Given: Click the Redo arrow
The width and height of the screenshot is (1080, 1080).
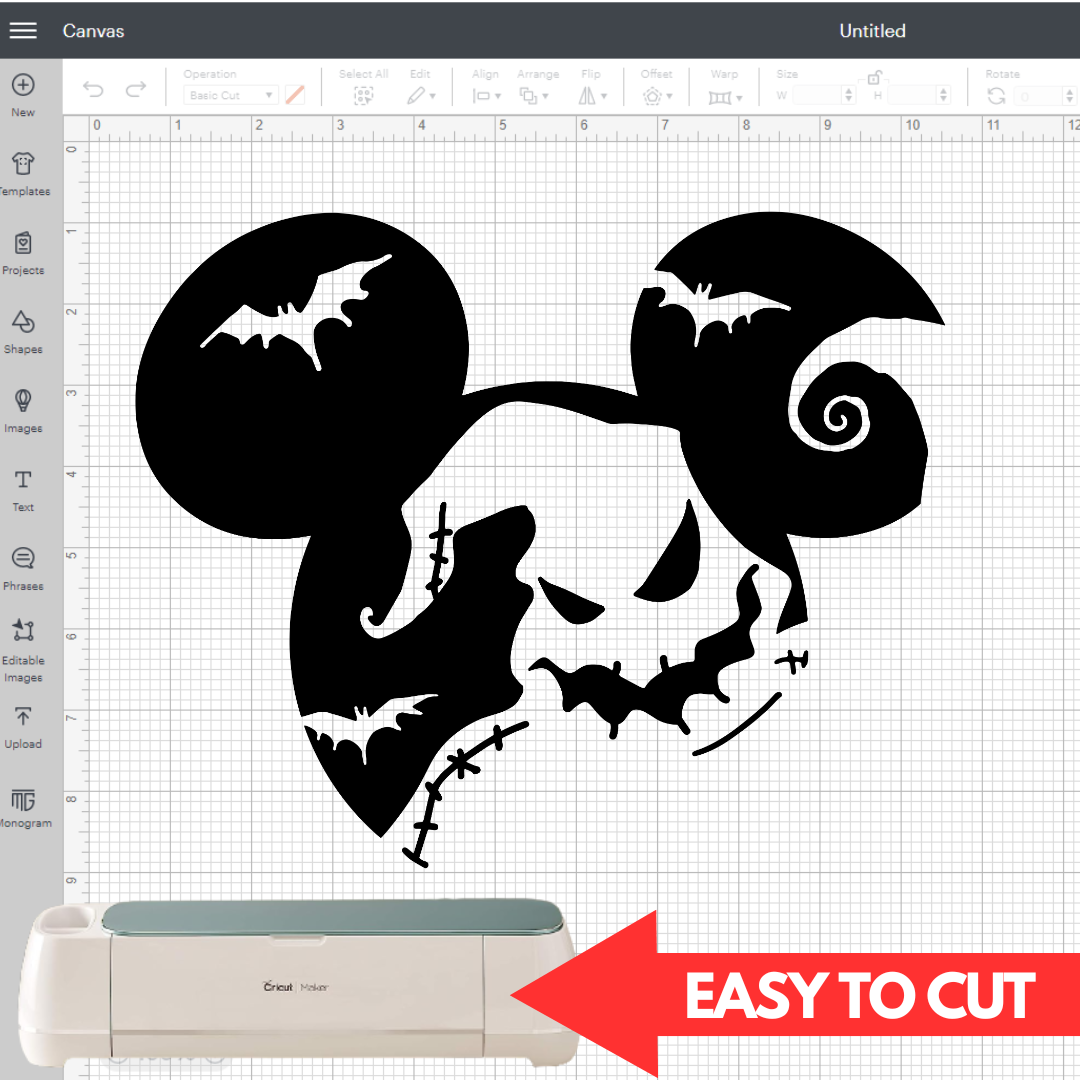Looking at the screenshot, I should 136,90.
